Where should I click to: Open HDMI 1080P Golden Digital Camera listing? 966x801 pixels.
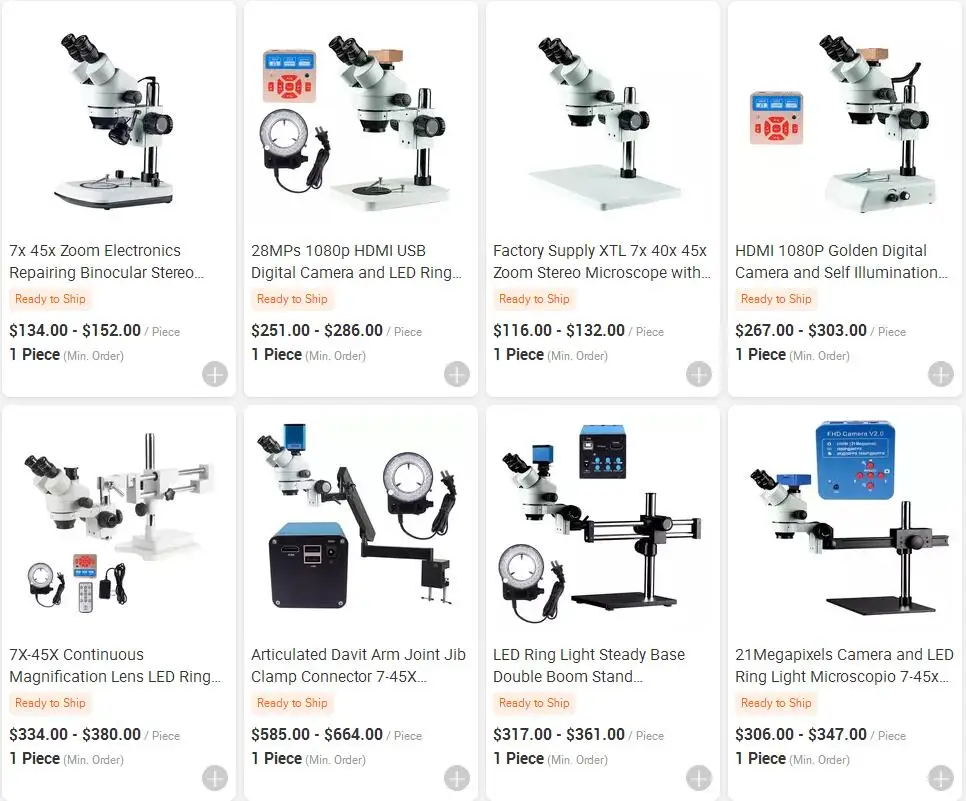(x=841, y=261)
